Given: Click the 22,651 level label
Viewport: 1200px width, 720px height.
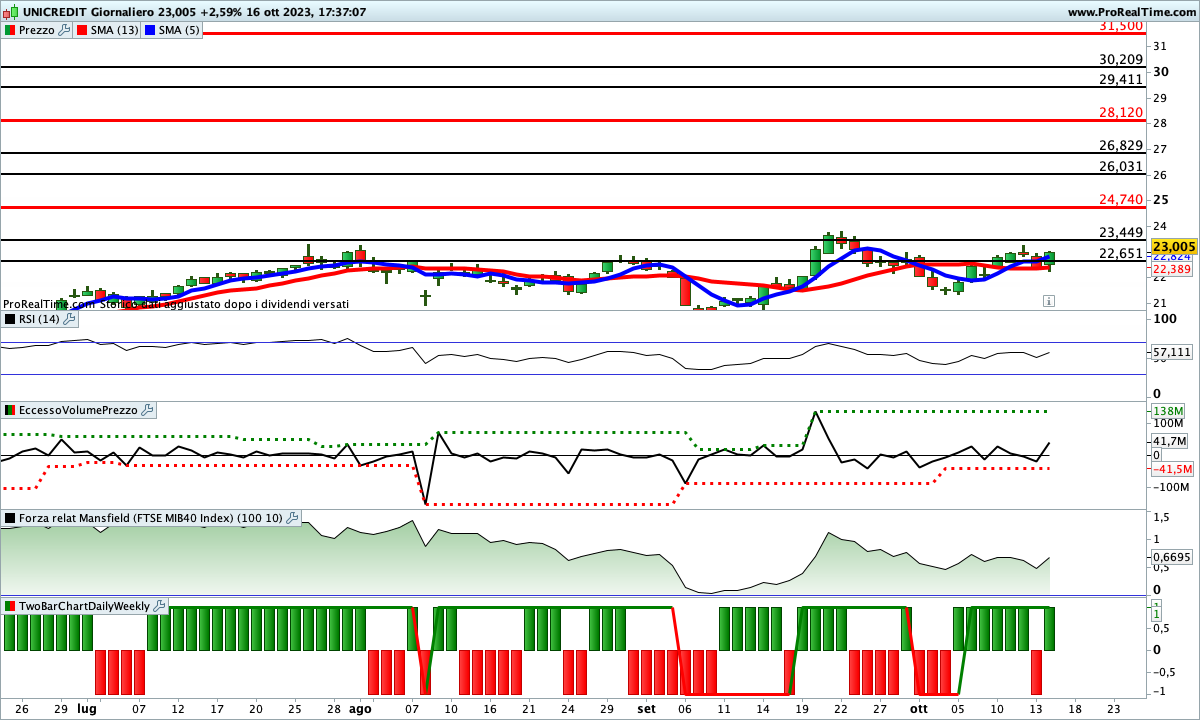Looking at the screenshot, I should (1121, 253).
